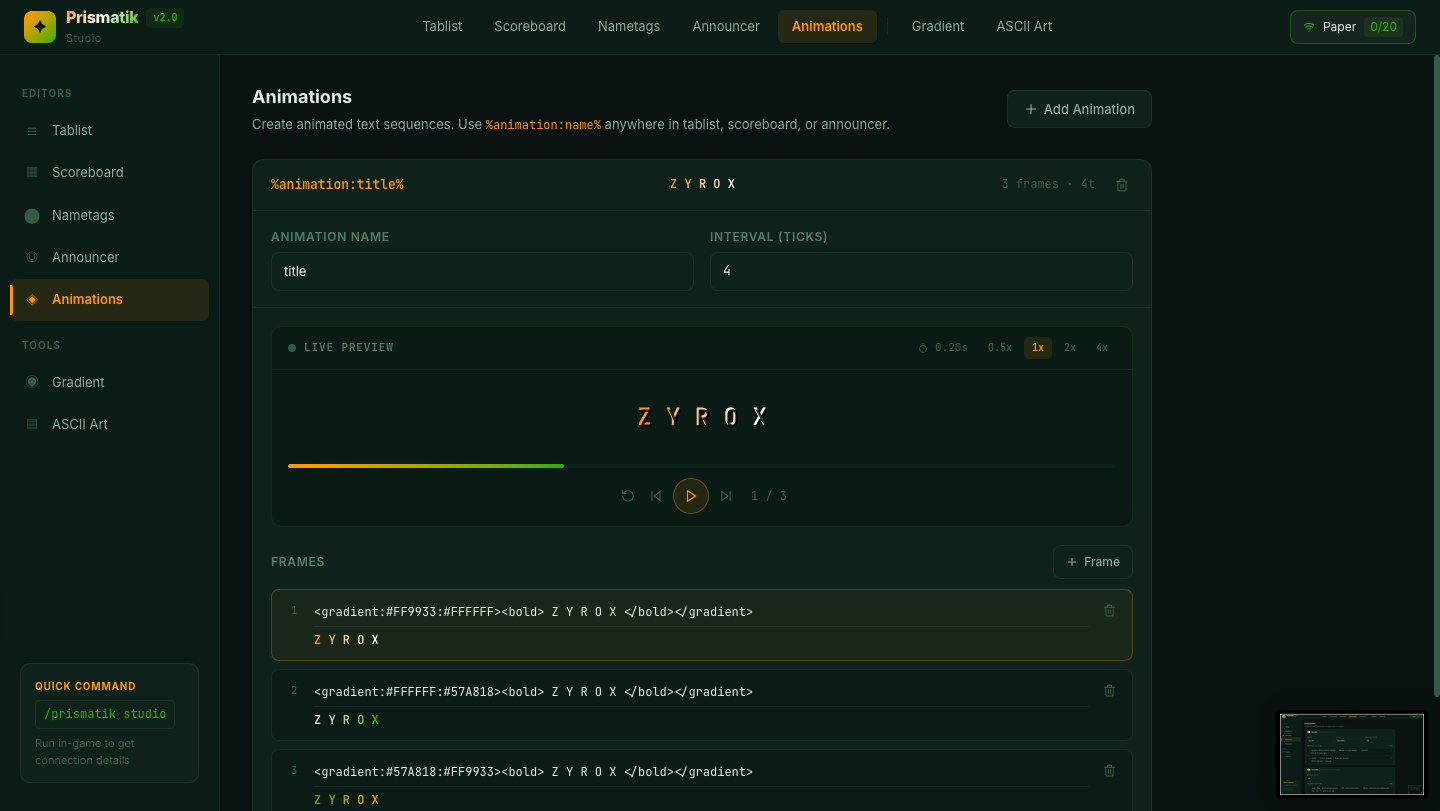Step to previous preview frame
1440x811 pixels.
[656, 496]
